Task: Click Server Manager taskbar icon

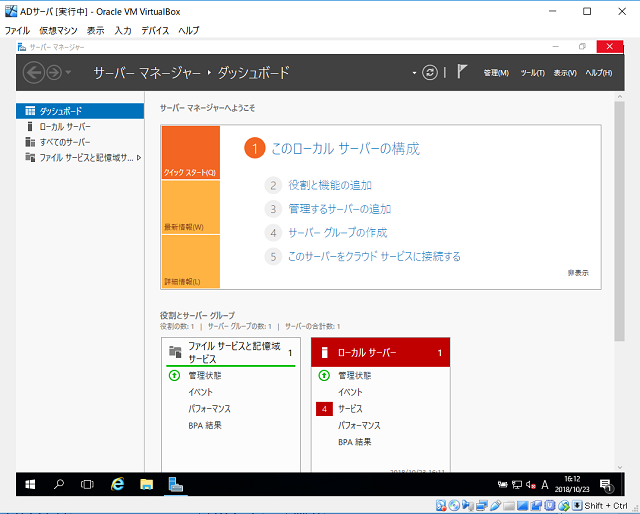Action: 176,485
